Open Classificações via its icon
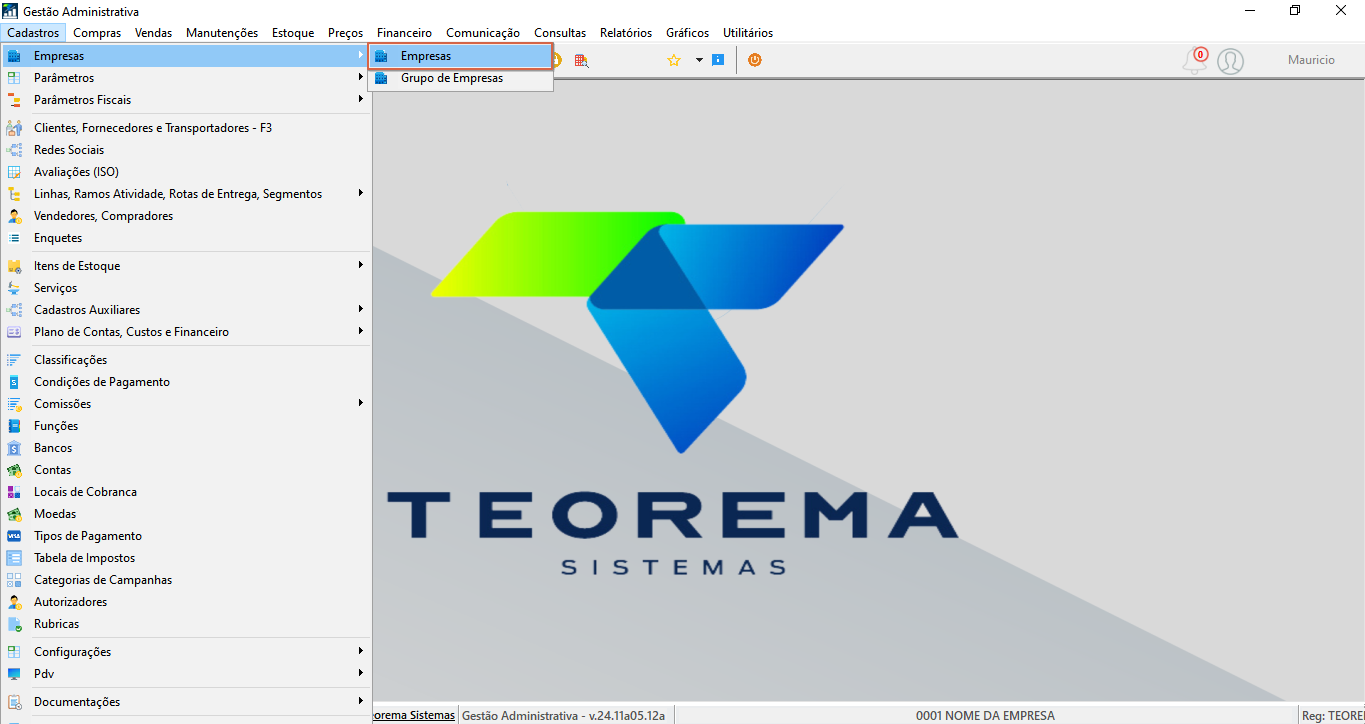This screenshot has height=724, width=1365. tap(14, 360)
